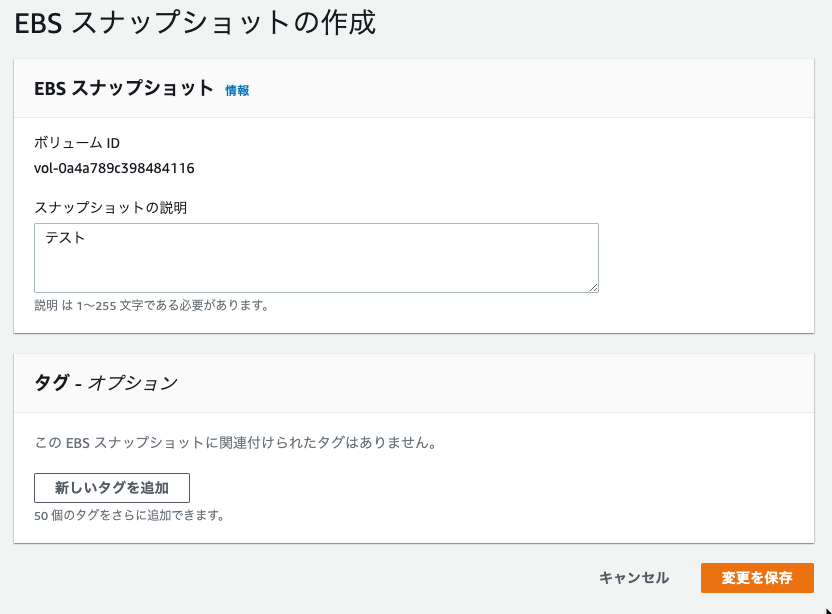
Task: Save with the 変更を保存 button
Action: coord(757,577)
